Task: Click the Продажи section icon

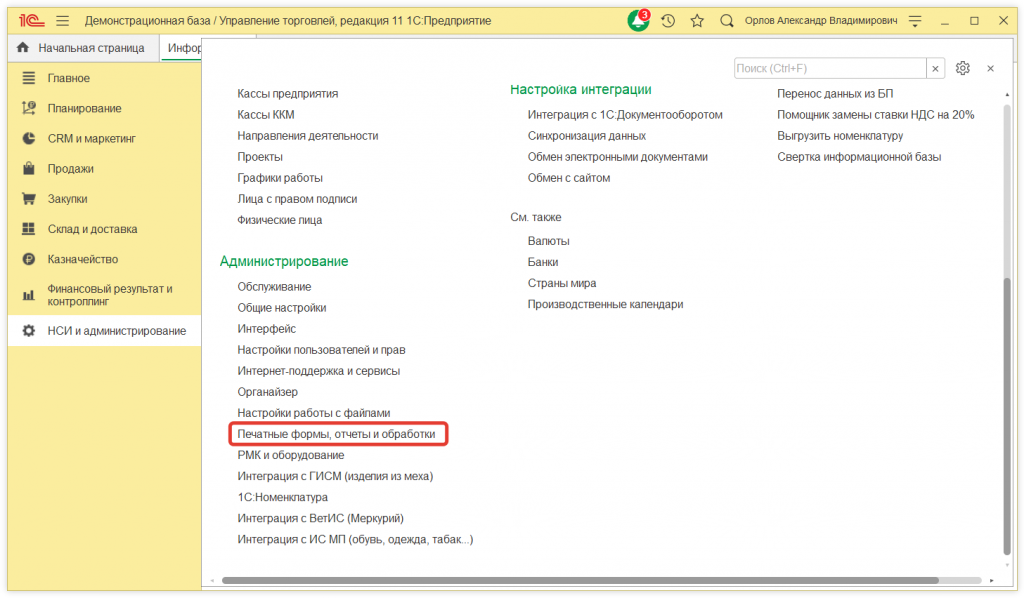Action: coord(29,169)
